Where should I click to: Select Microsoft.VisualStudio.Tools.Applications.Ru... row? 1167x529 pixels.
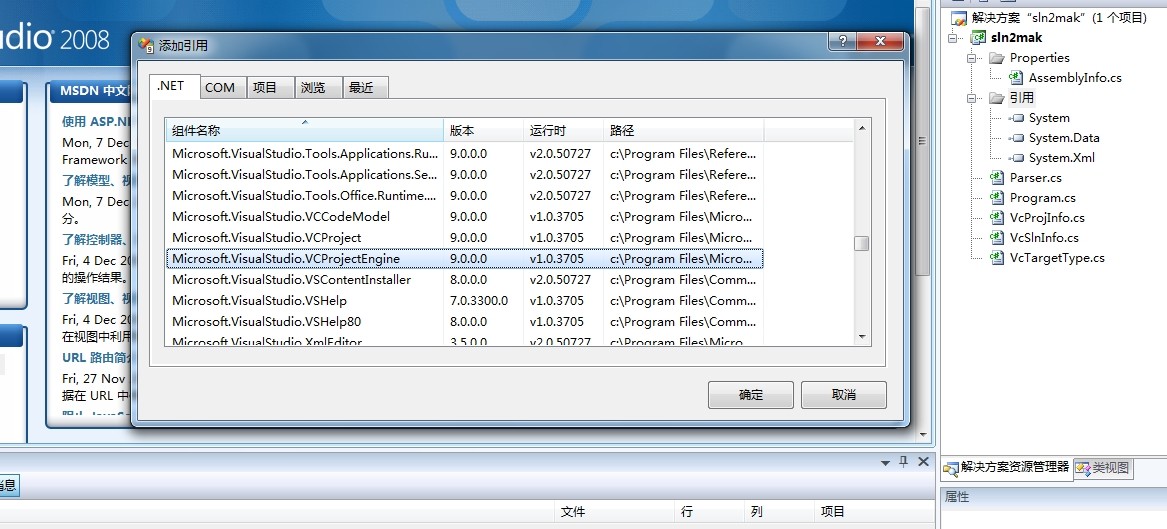[x=464, y=154]
